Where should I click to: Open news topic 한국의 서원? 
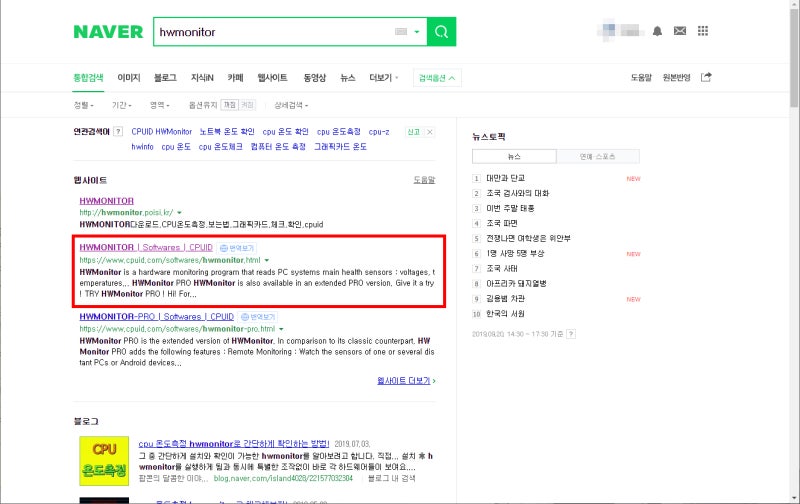tap(505, 314)
